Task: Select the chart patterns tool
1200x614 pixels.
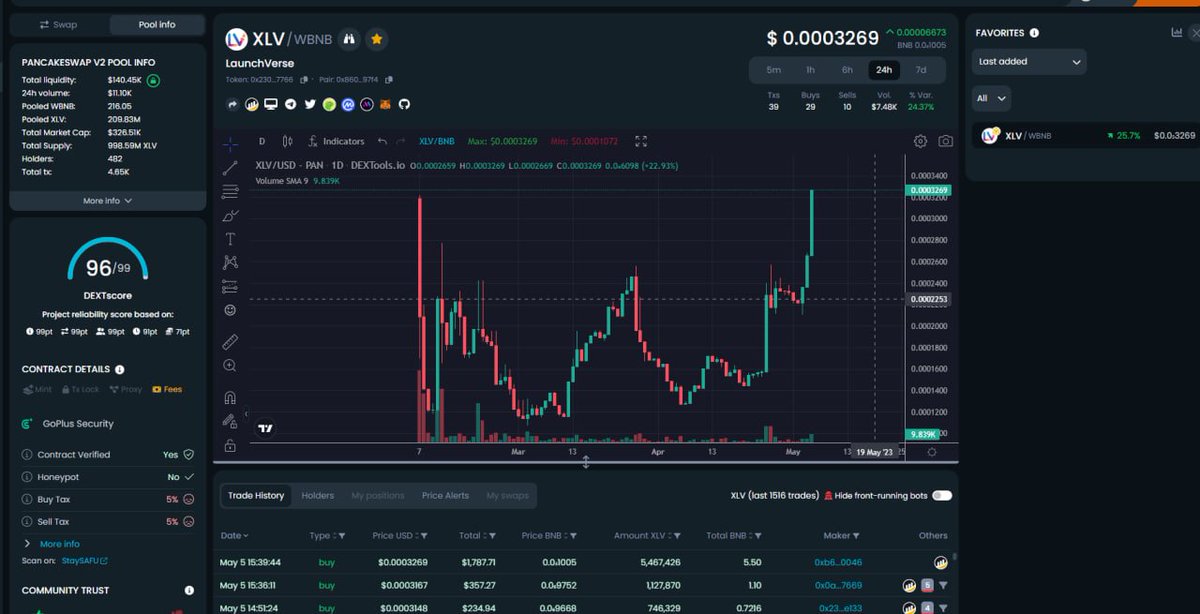Action: pos(230,262)
